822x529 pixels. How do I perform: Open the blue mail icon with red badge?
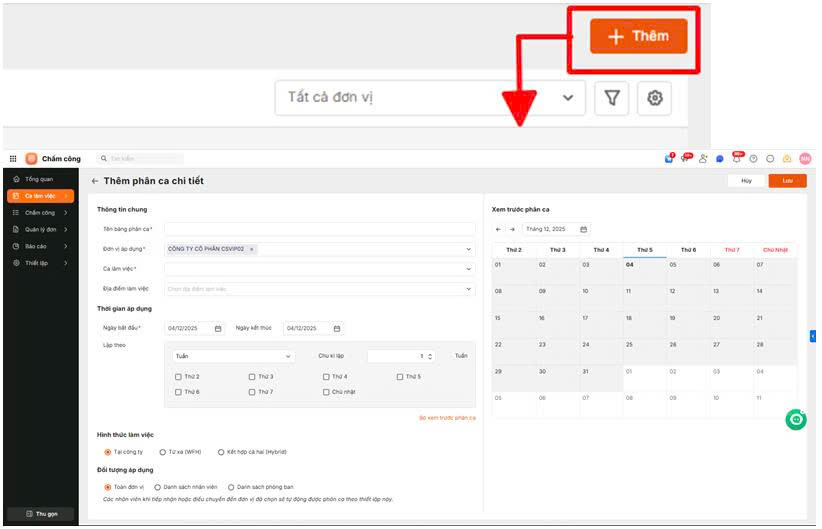669,158
